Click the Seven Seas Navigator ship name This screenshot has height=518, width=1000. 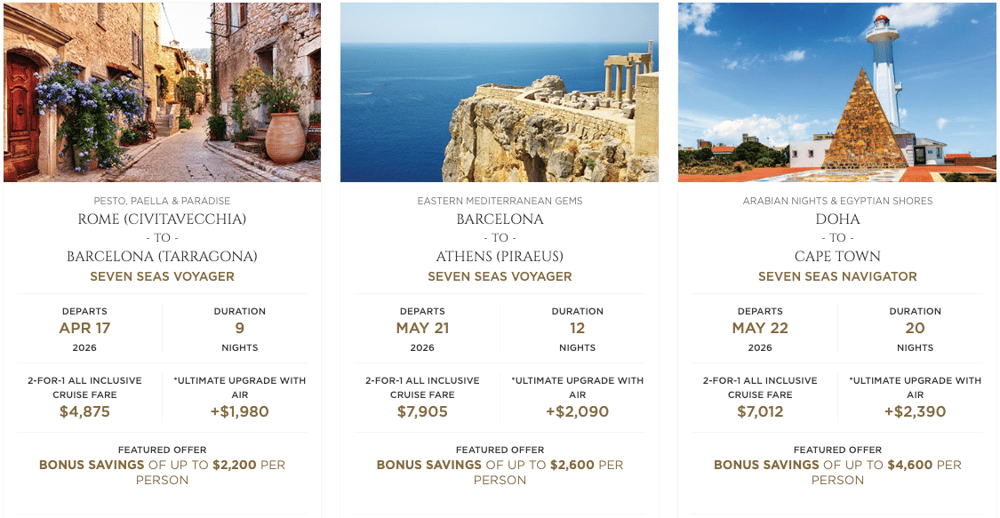(x=837, y=277)
